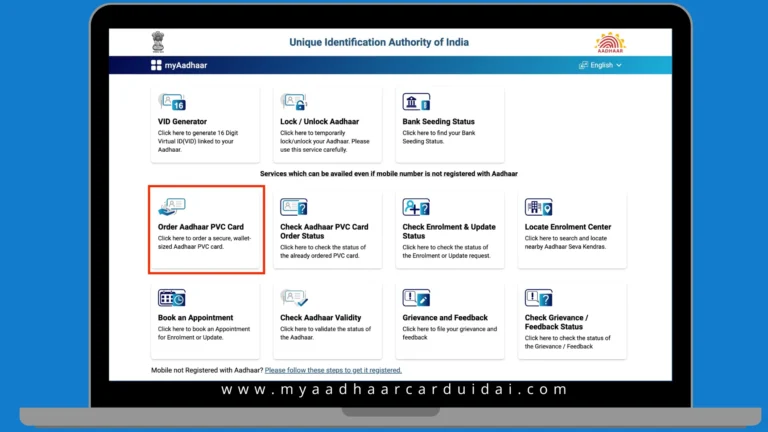This screenshot has width=768, height=432.
Task: Open Check Grievance / Feedback Status icon
Action: click(539, 298)
